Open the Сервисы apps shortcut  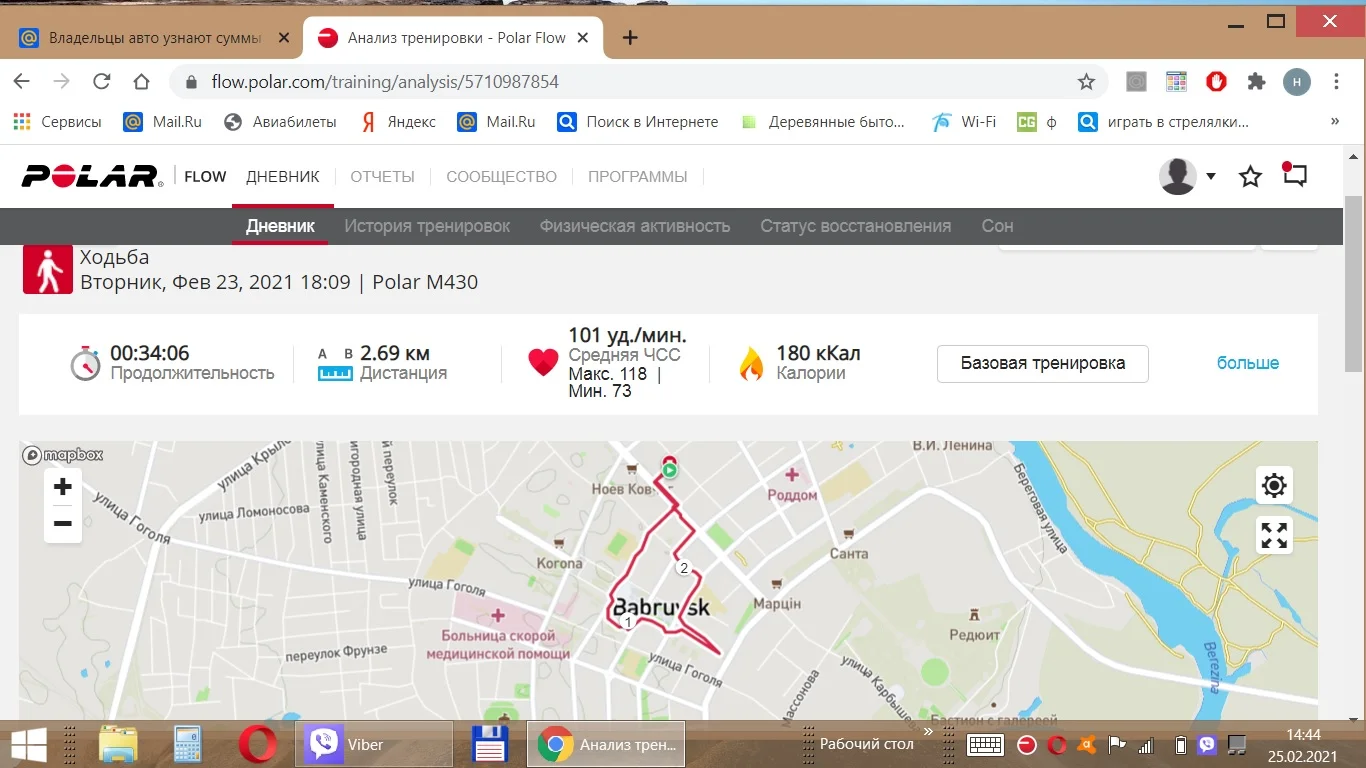point(58,122)
